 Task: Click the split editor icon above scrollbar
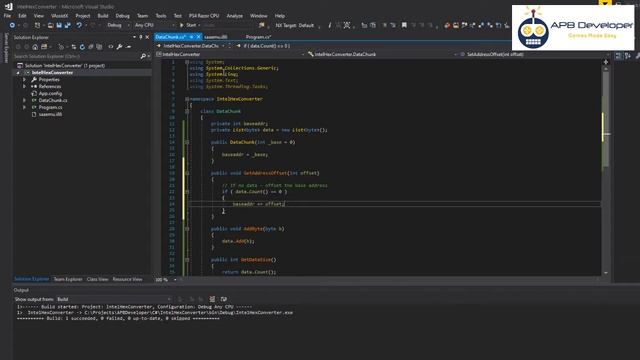point(606,62)
